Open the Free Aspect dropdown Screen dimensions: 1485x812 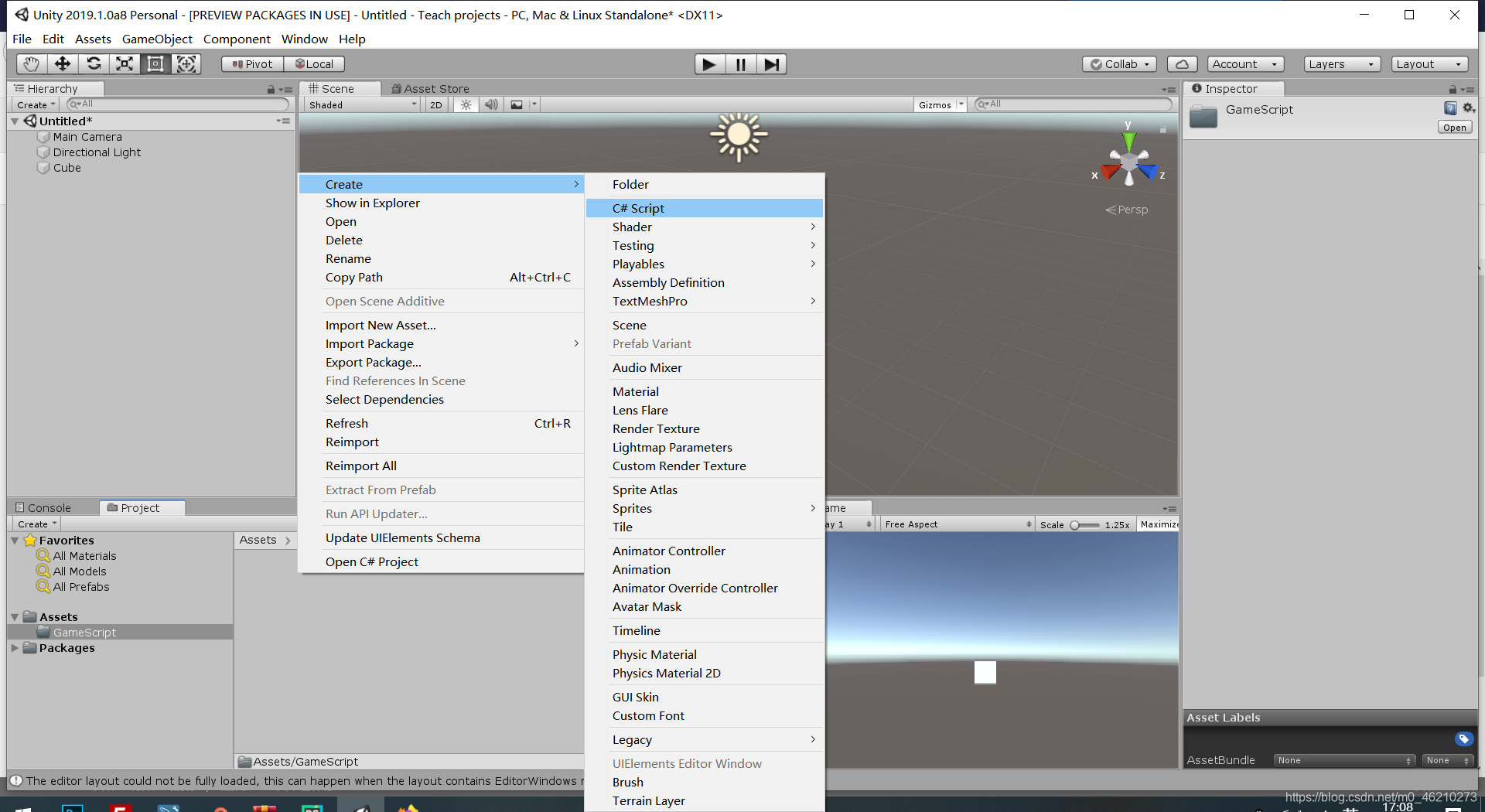click(x=958, y=524)
